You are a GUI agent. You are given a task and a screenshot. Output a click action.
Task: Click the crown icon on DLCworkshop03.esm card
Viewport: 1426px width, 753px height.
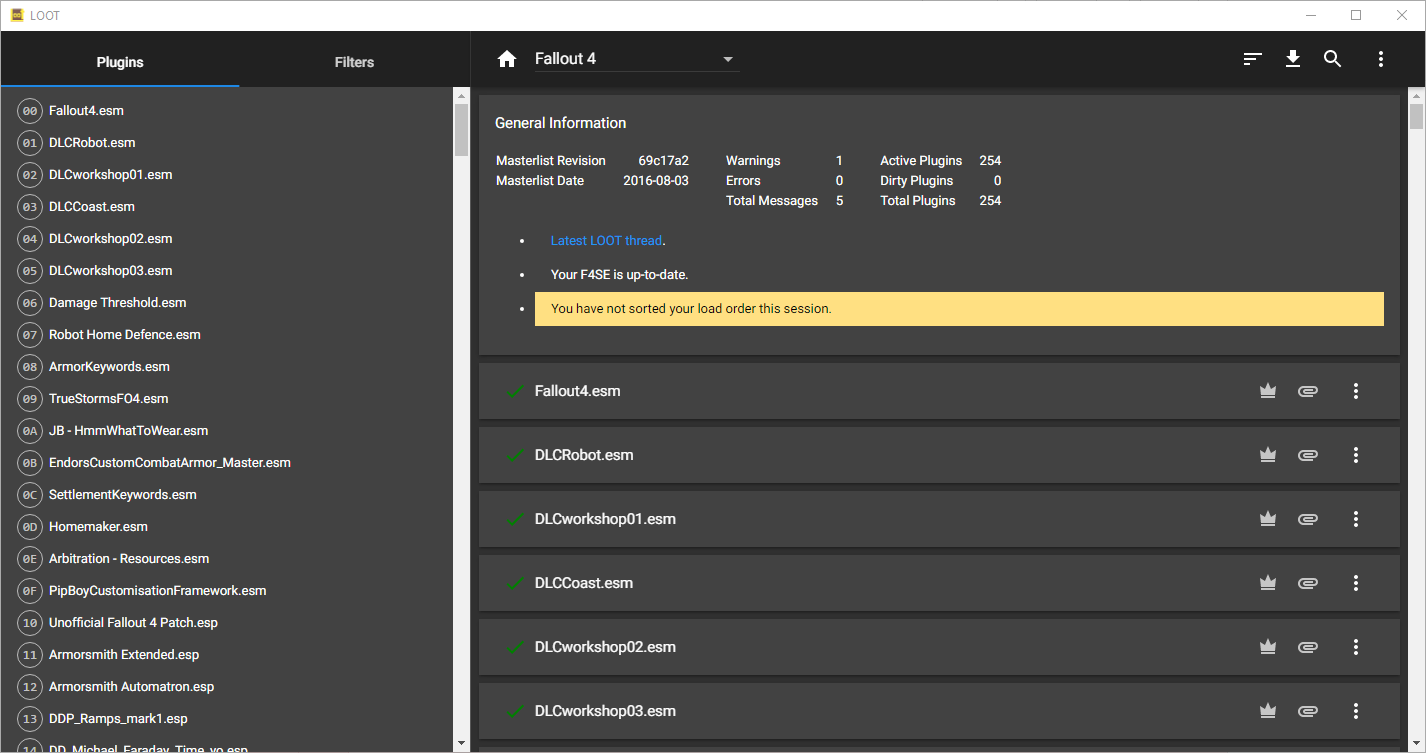[1268, 711]
